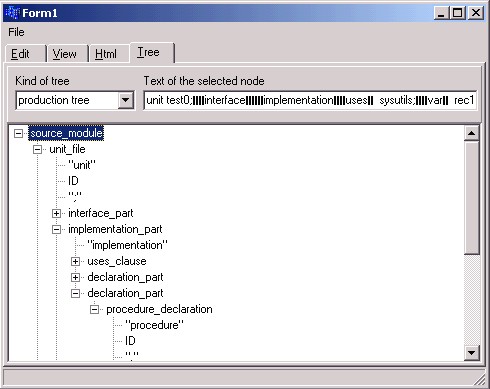Image resolution: width=490 pixels, height=389 pixels.
Task: Collapse the second declaration_part node
Action: coord(75,293)
